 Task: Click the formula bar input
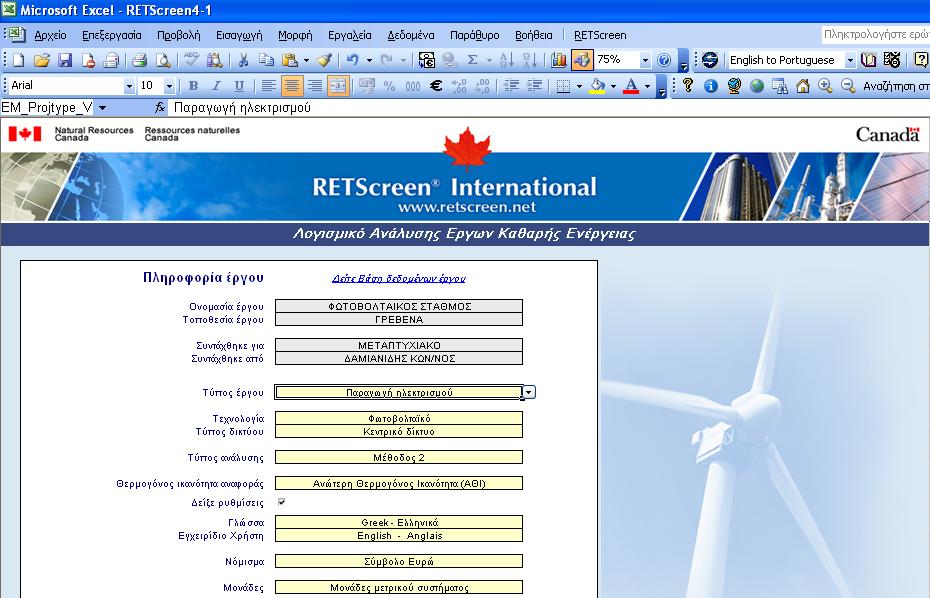[x=549, y=107]
